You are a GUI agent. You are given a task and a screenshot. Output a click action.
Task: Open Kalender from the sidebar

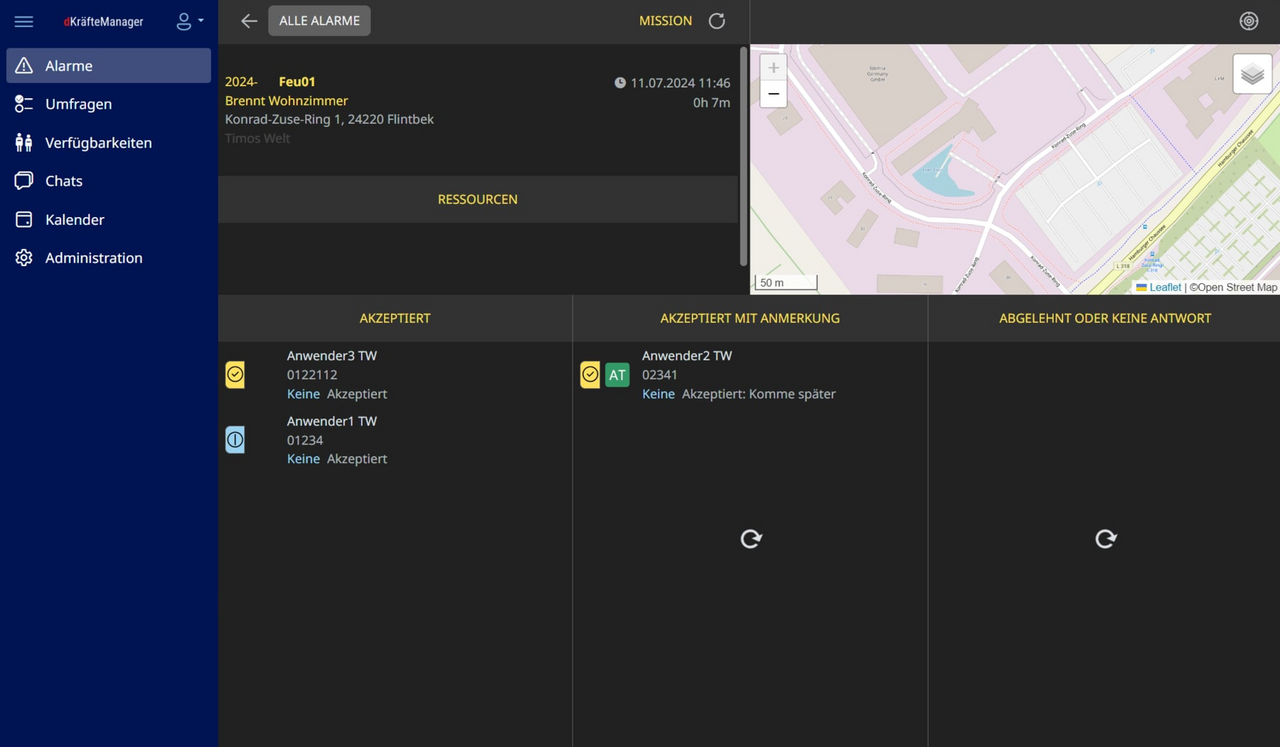[74, 220]
